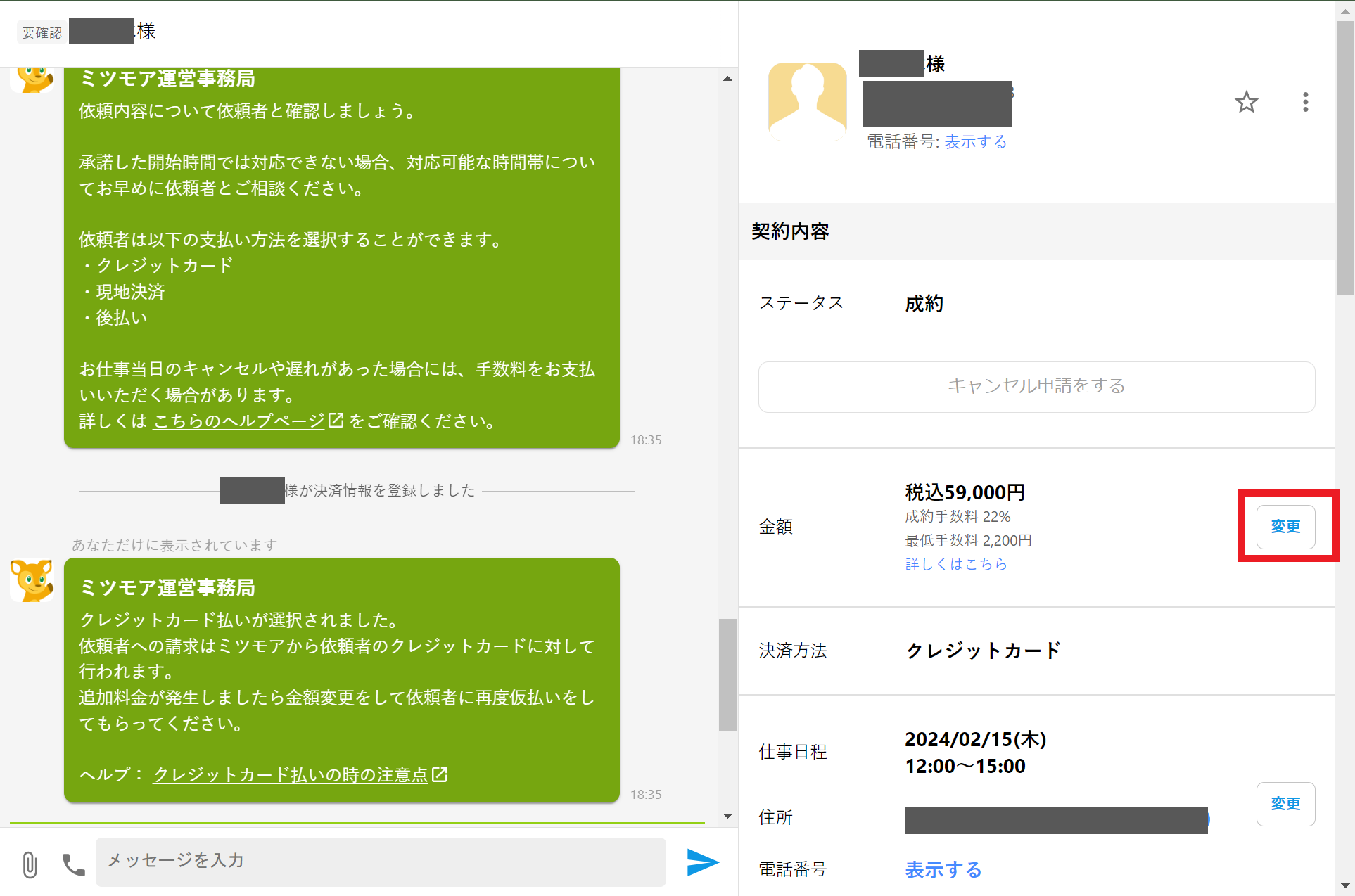Click the クレジットカード payment method value

(x=983, y=651)
